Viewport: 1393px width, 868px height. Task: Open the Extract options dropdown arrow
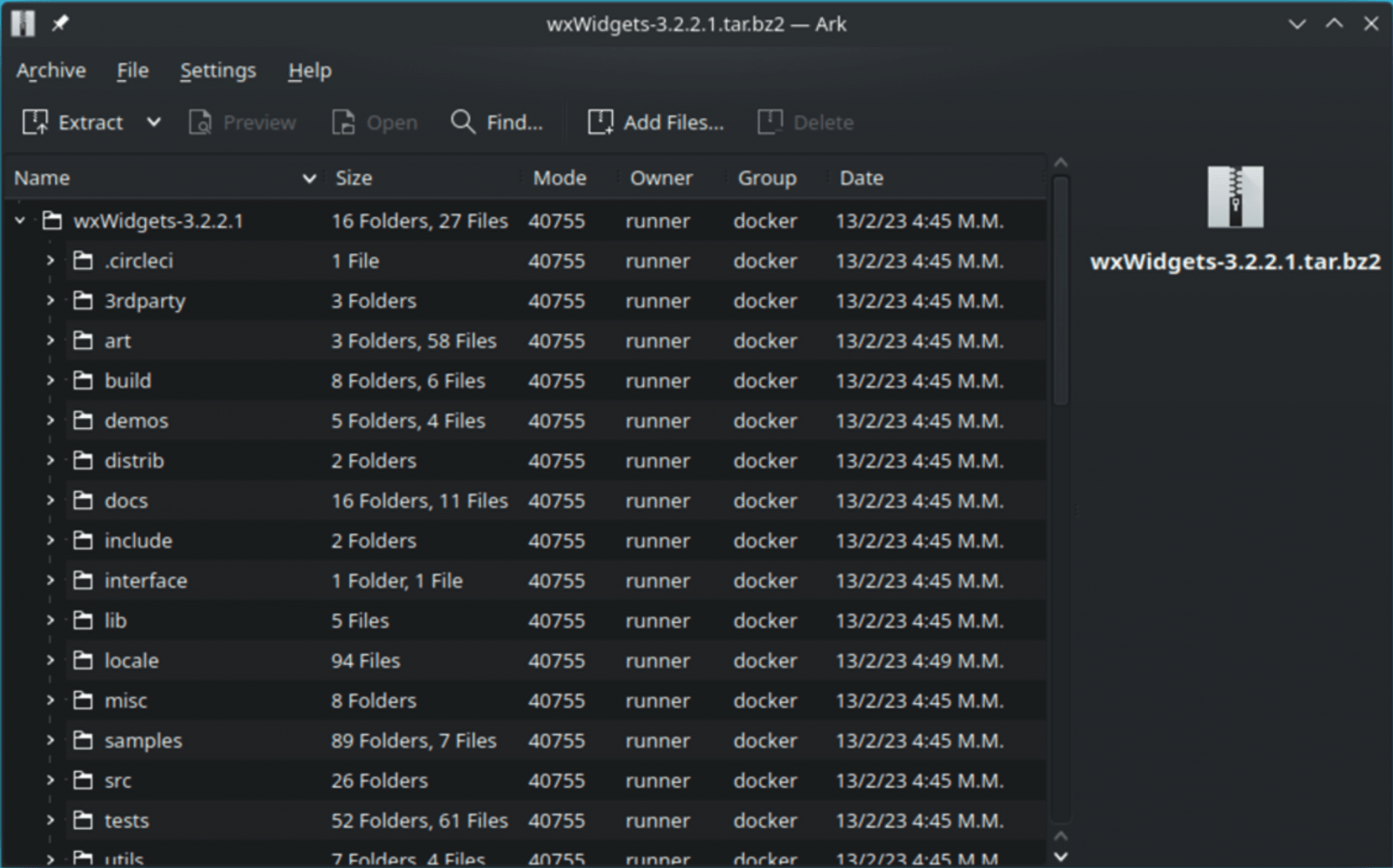point(153,122)
